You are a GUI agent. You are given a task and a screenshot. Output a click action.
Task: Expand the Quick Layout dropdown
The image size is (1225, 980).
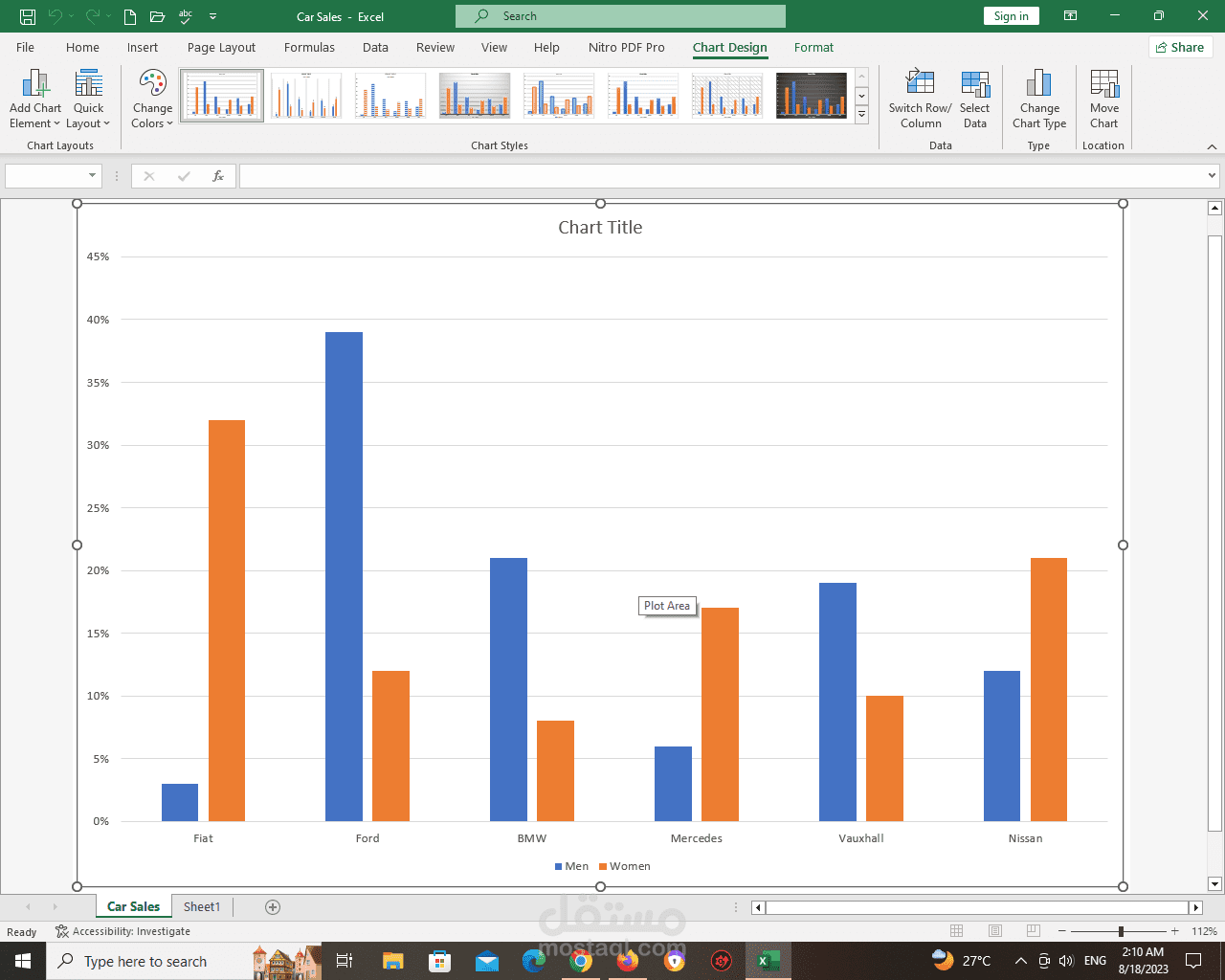[x=88, y=100]
